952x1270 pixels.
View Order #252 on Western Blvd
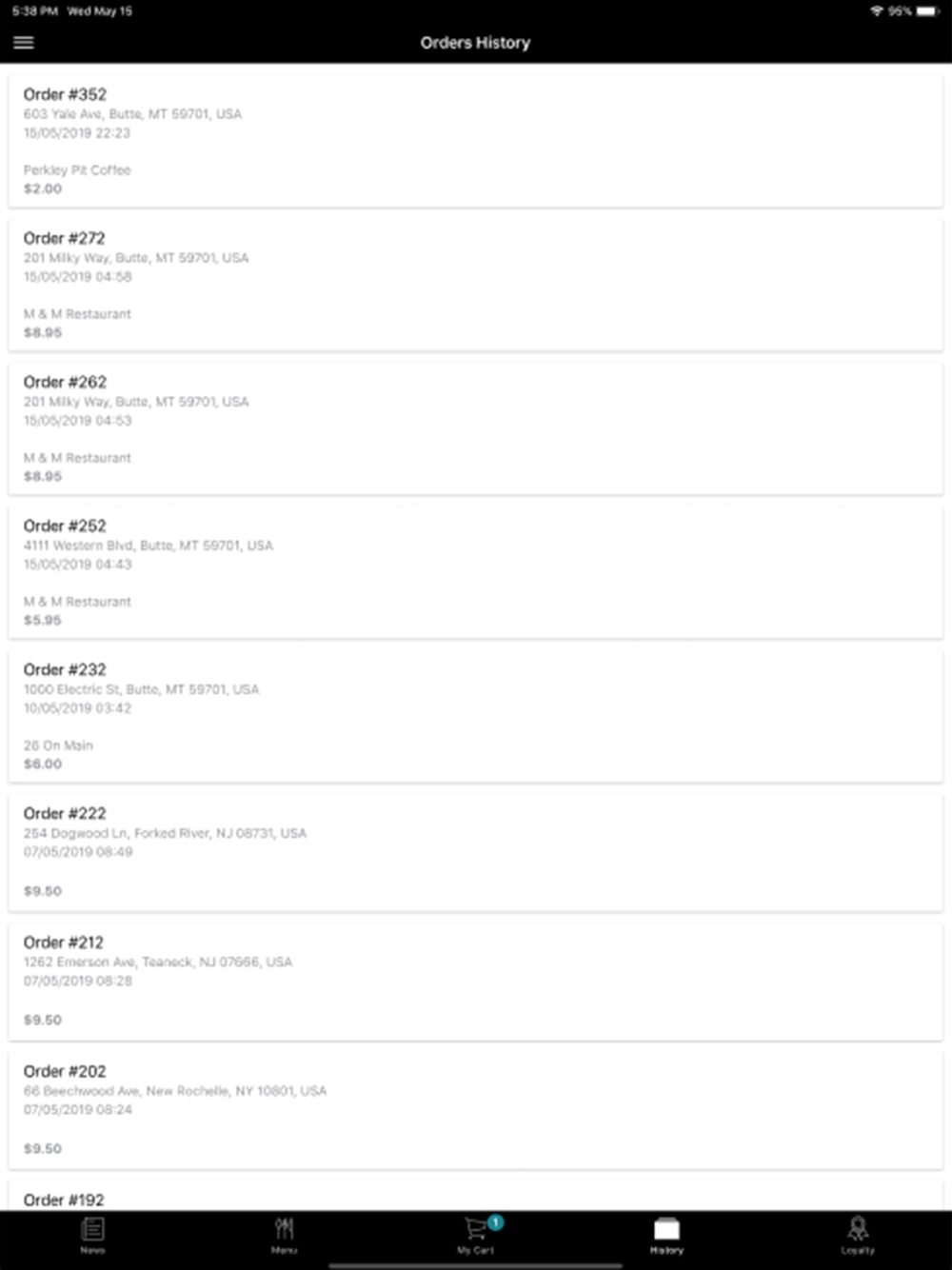click(475, 571)
